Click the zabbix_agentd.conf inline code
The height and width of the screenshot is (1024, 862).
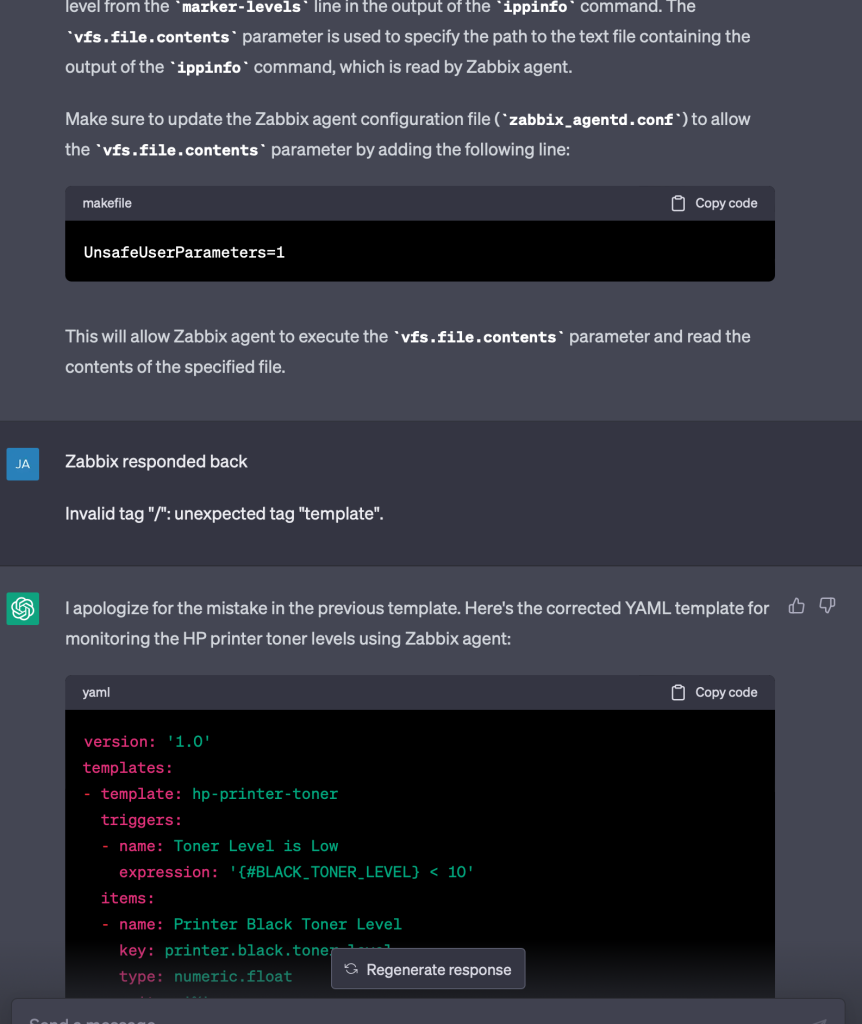pos(591,120)
